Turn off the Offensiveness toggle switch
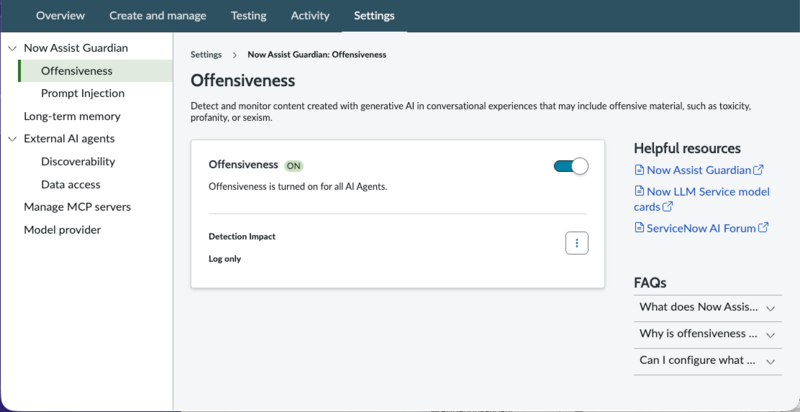Image resolution: width=800 pixels, height=412 pixels. click(x=571, y=166)
